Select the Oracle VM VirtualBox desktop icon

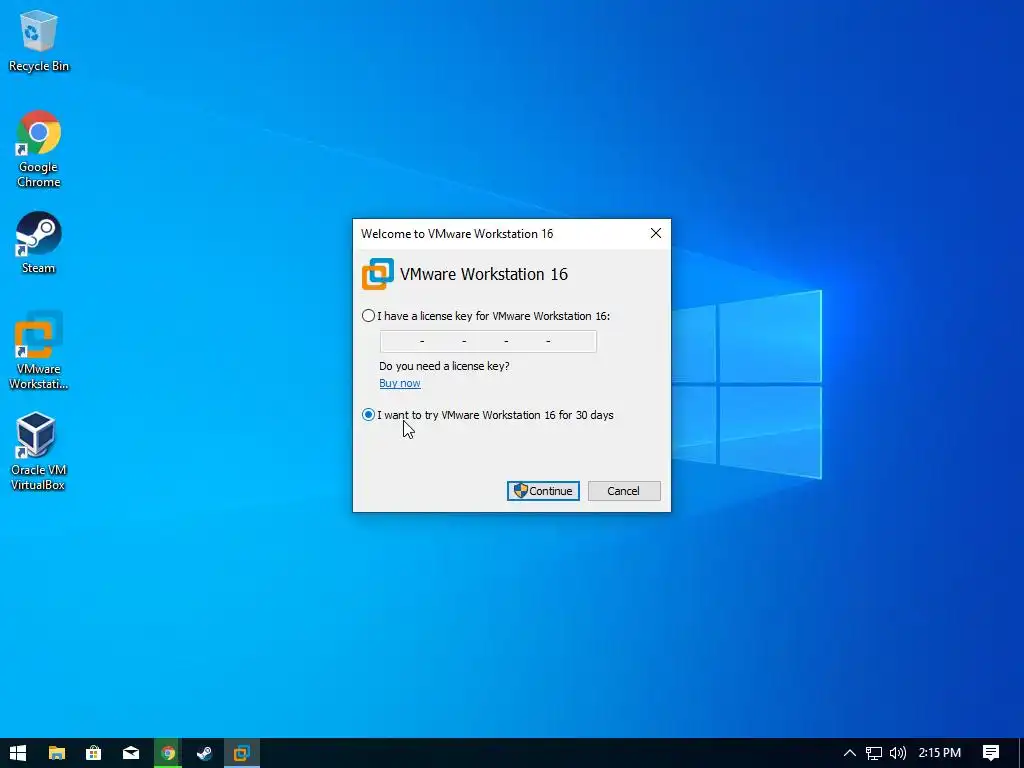tap(39, 451)
